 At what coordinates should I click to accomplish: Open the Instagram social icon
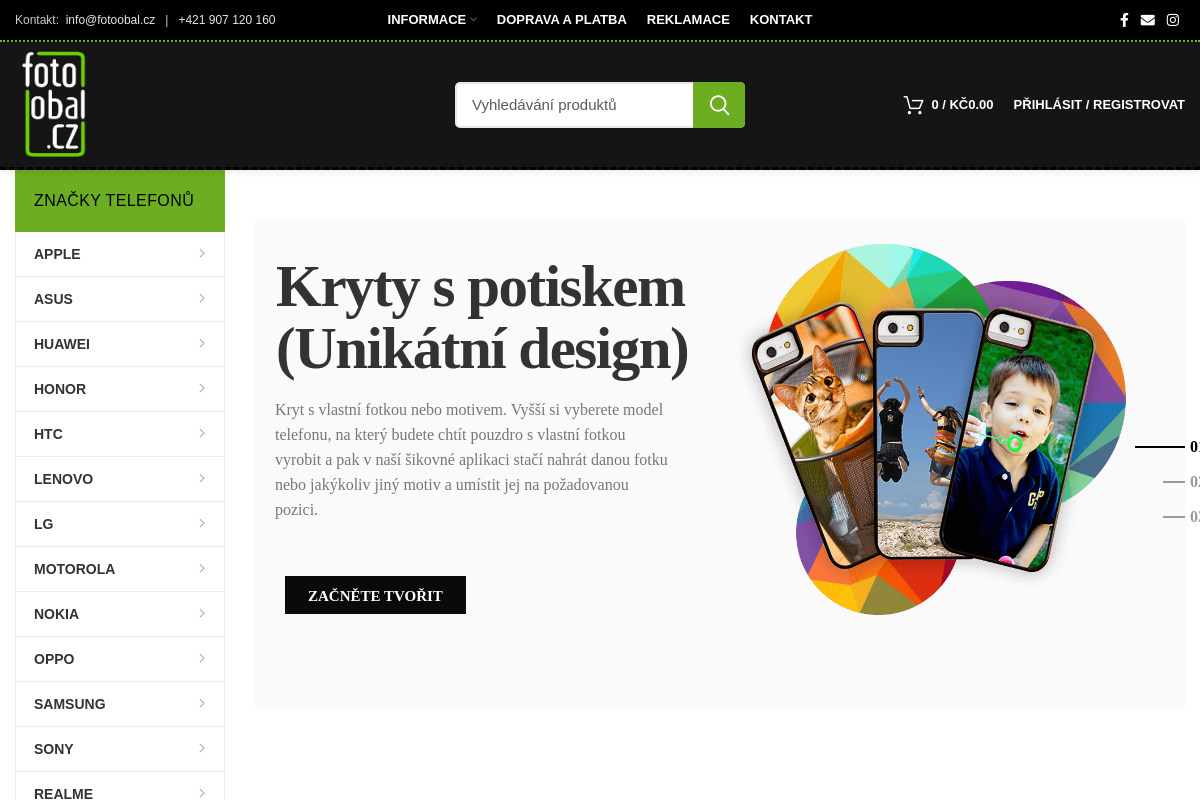pyautogui.click(x=1173, y=20)
